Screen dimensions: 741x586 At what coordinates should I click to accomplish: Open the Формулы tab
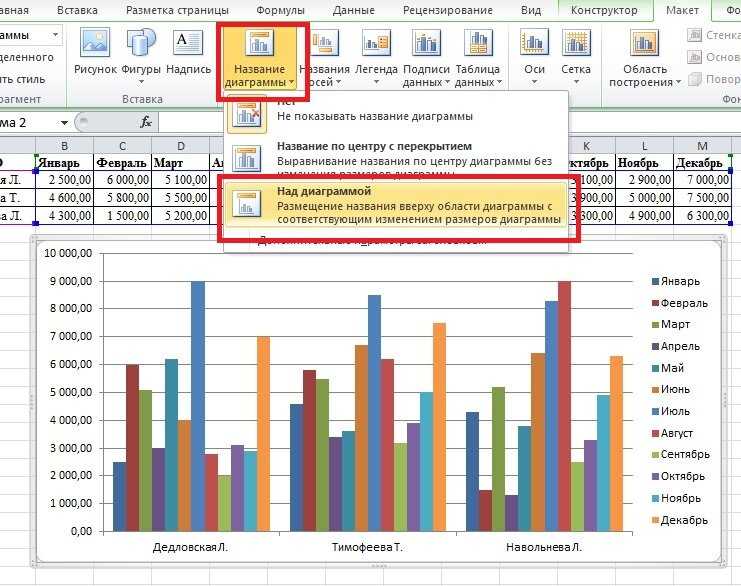pos(280,10)
